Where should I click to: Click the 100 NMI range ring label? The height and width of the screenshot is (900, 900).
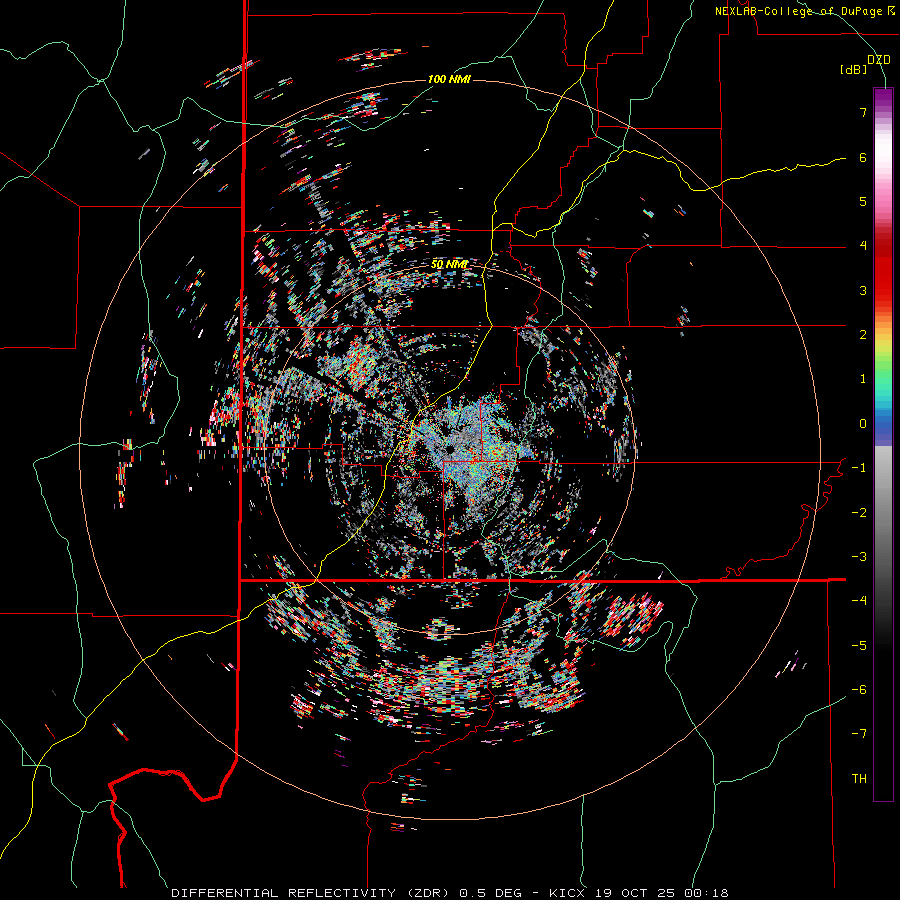coord(449,79)
